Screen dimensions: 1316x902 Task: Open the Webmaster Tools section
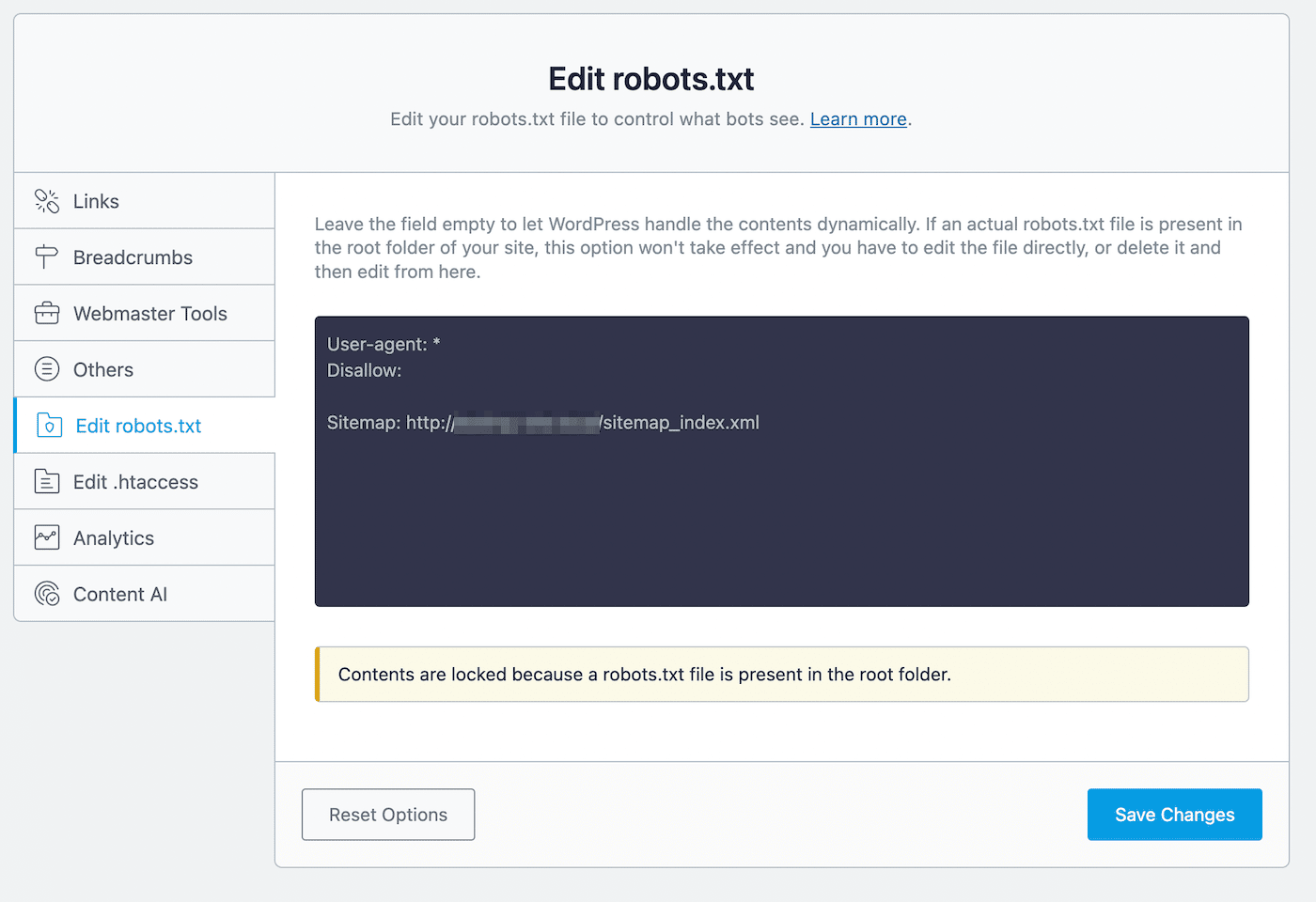pyautogui.click(x=150, y=313)
